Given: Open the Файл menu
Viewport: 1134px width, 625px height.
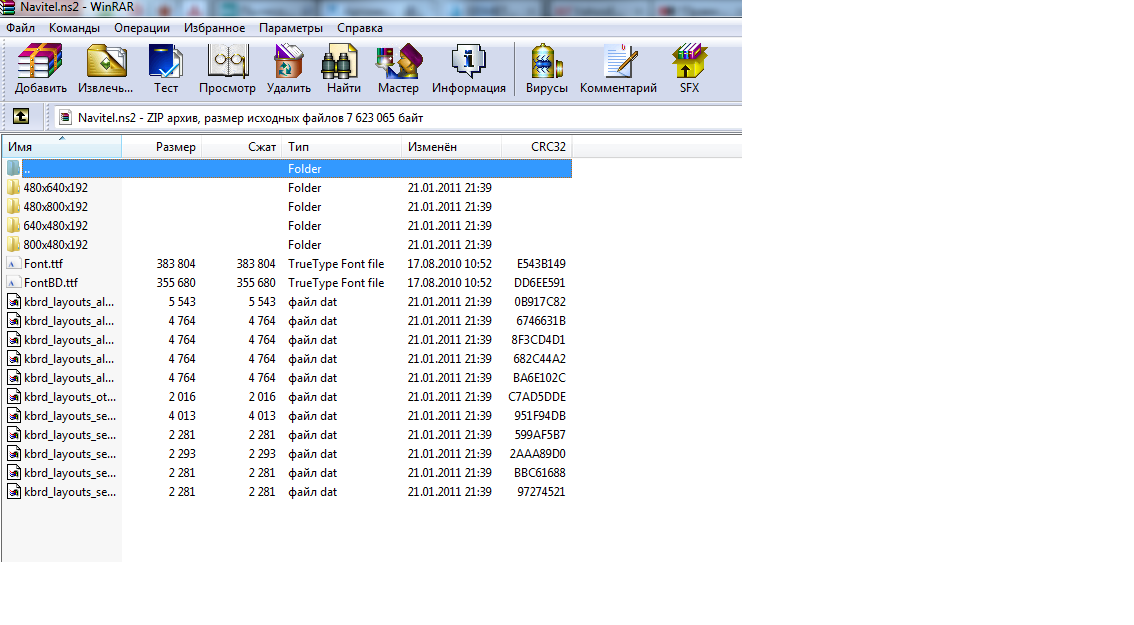Looking at the screenshot, I should [x=20, y=28].
